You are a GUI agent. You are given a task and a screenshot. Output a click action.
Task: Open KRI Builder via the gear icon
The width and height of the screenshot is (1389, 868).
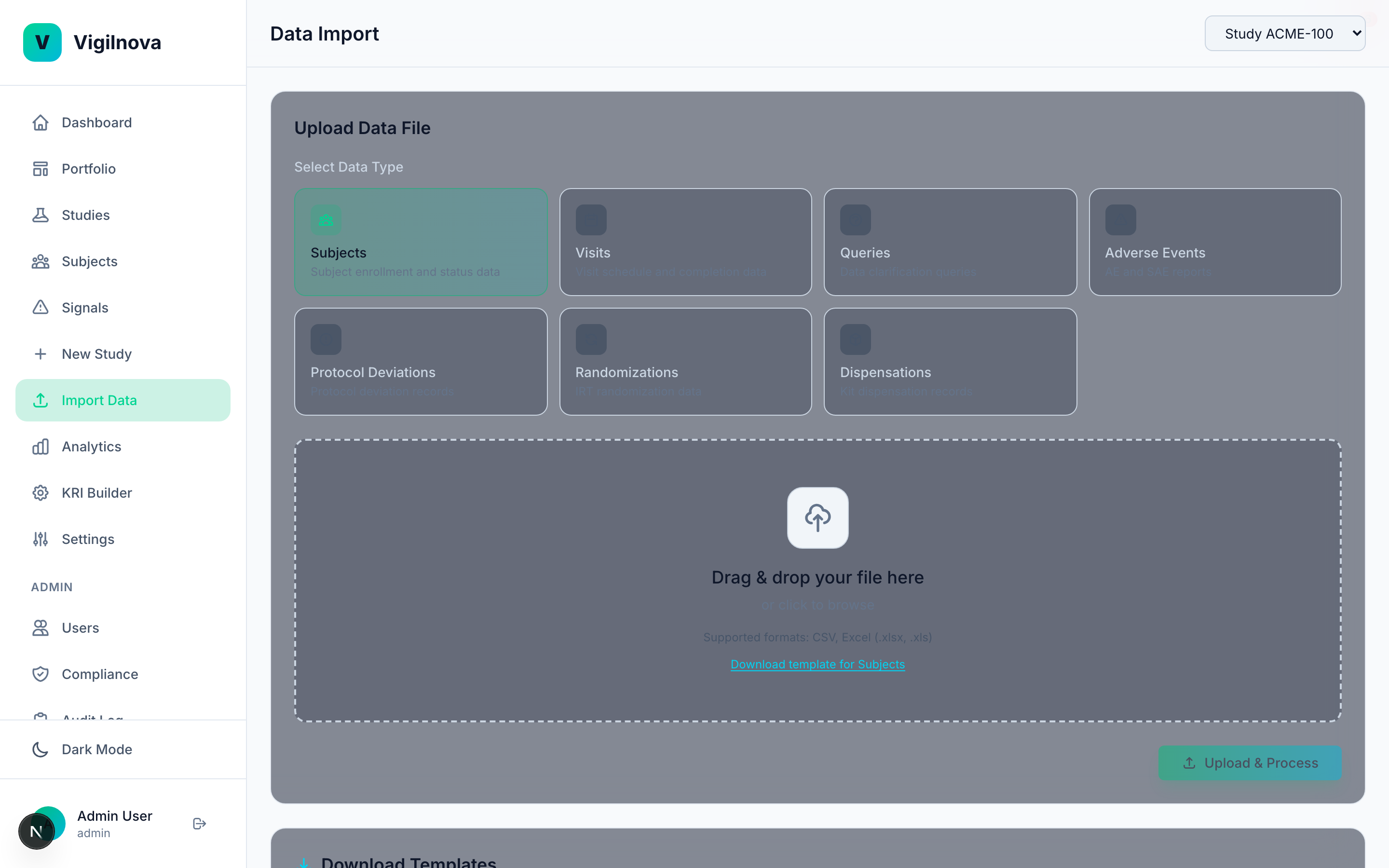[x=40, y=492]
